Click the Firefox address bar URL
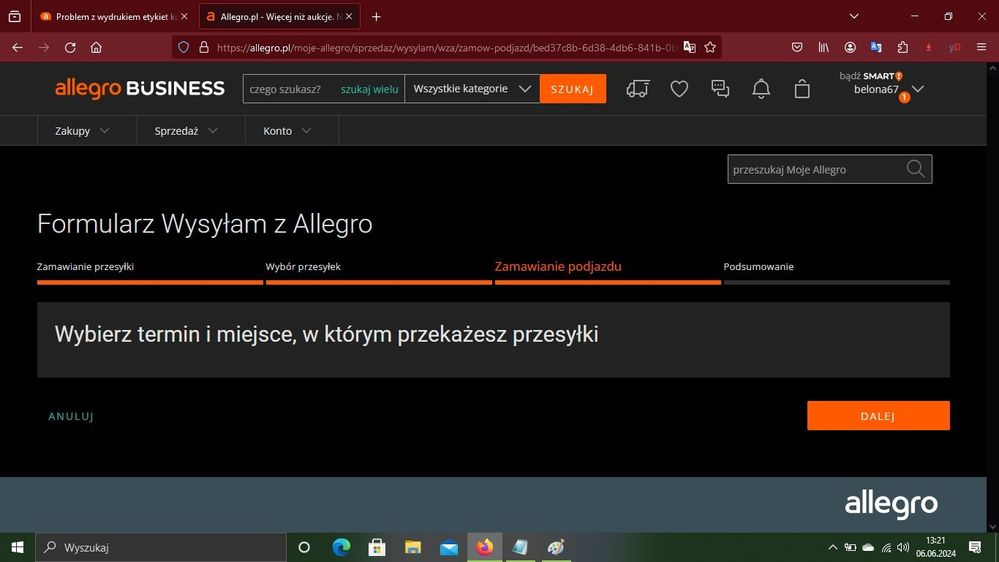The image size is (999, 562). pos(446,47)
